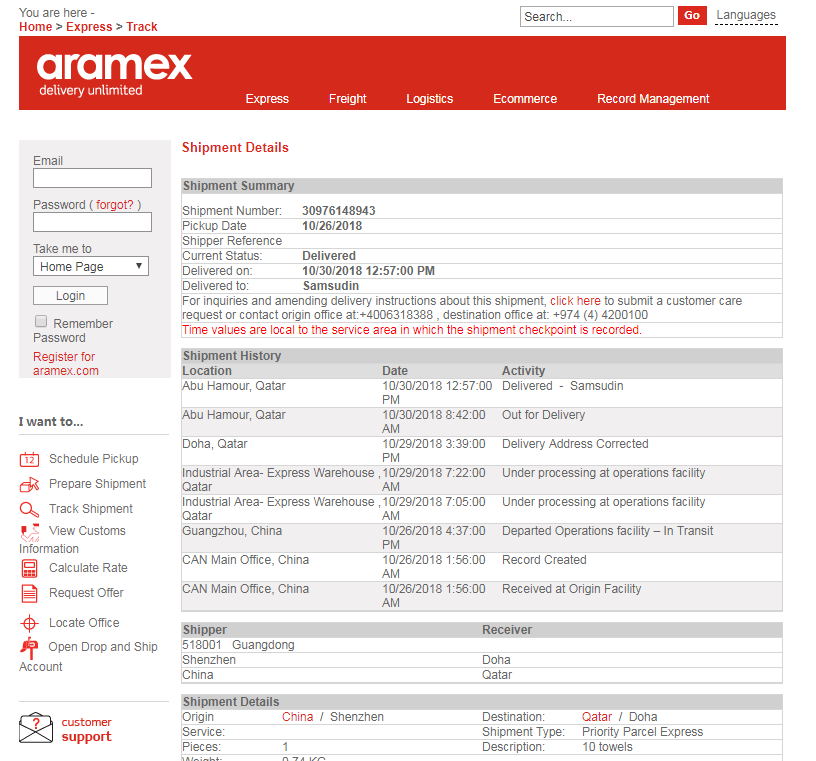
Task: Toggle the Remember Password checkbox
Action: coord(41,322)
